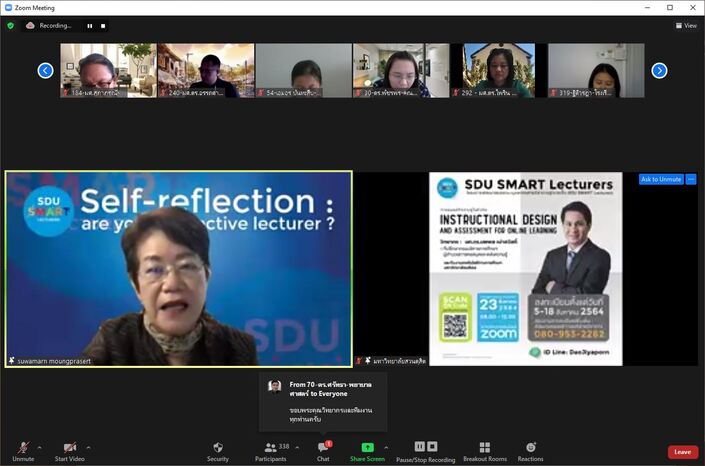
Task: Go to the next page of participant thumbnails
Action: click(x=659, y=71)
